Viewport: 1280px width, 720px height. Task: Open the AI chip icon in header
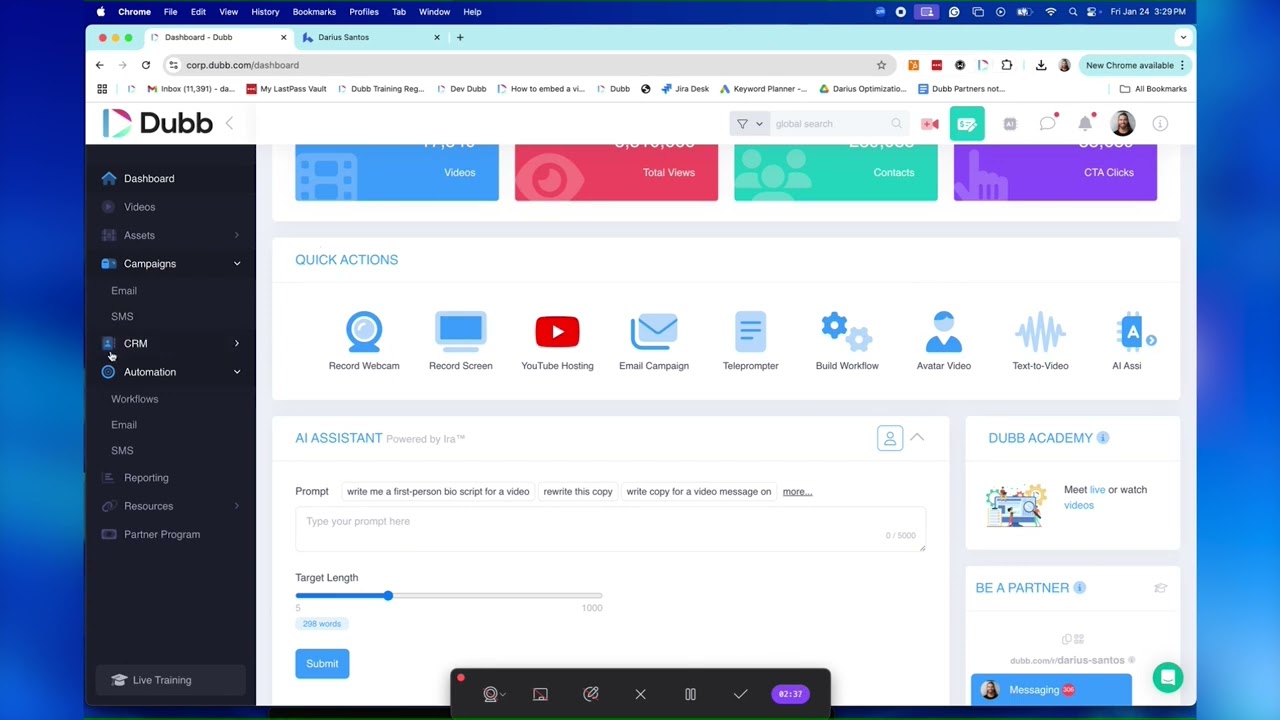click(1010, 124)
